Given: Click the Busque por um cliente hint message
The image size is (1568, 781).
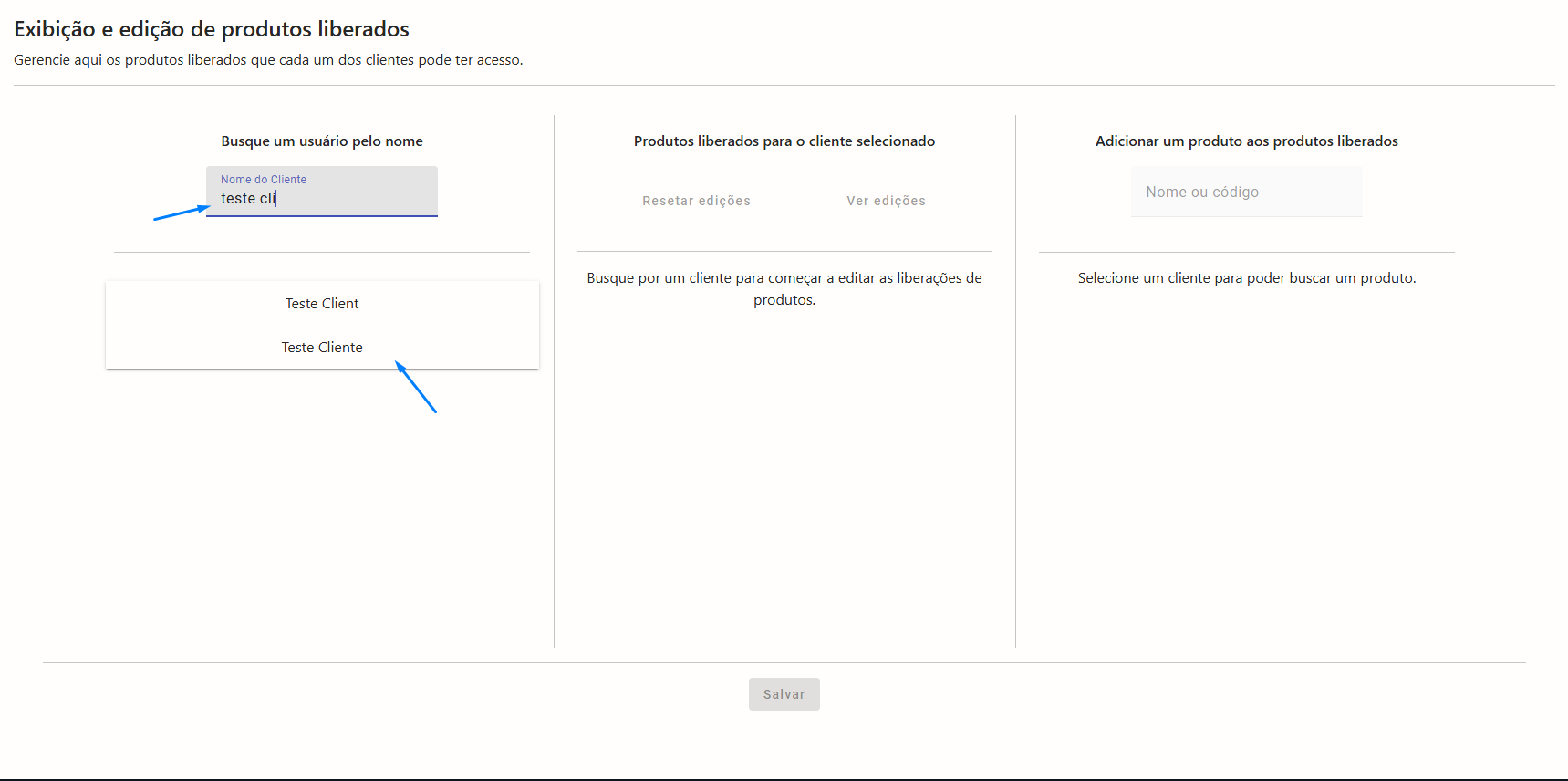Looking at the screenshot, I should 784,288.
